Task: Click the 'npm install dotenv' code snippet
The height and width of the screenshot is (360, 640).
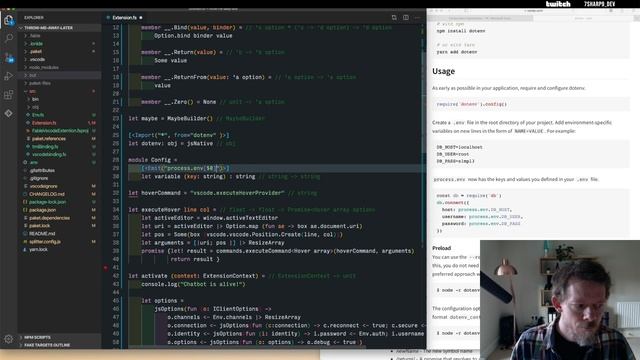Action: click(461, 31)
